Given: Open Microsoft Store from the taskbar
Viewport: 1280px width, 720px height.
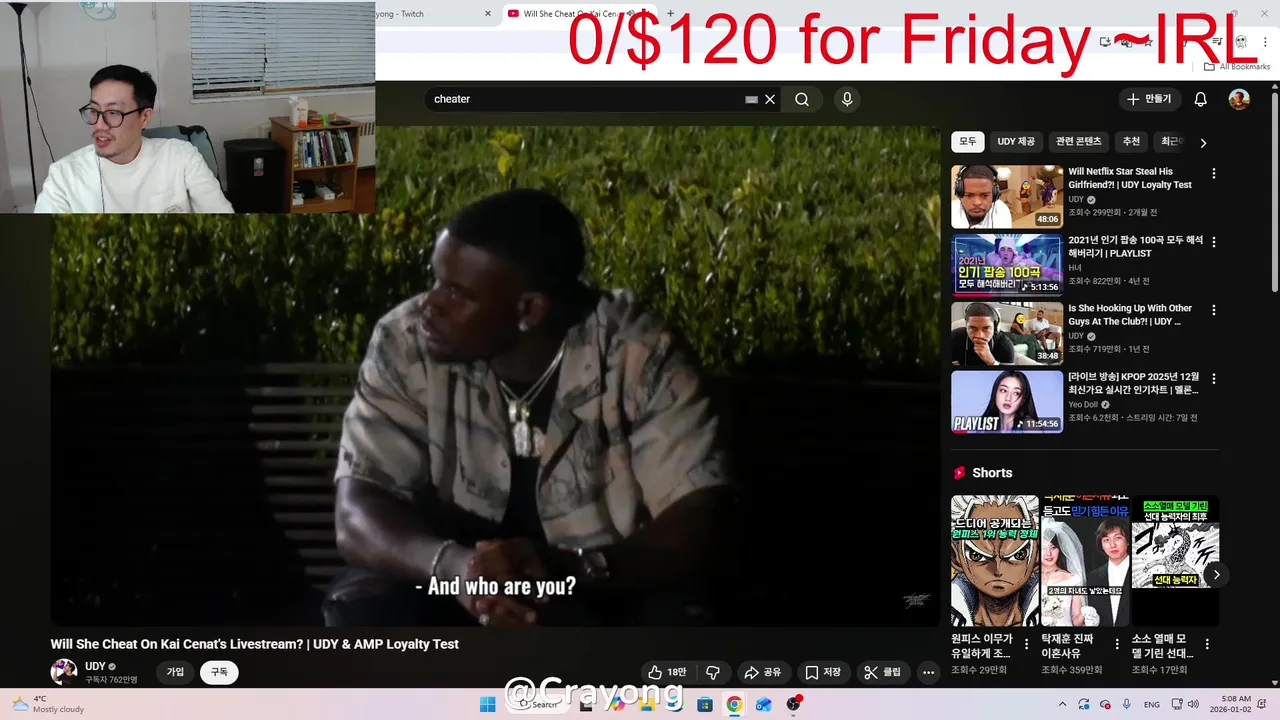Looking at the screenshot, I should pyautogui.click(x=705, y=704).
